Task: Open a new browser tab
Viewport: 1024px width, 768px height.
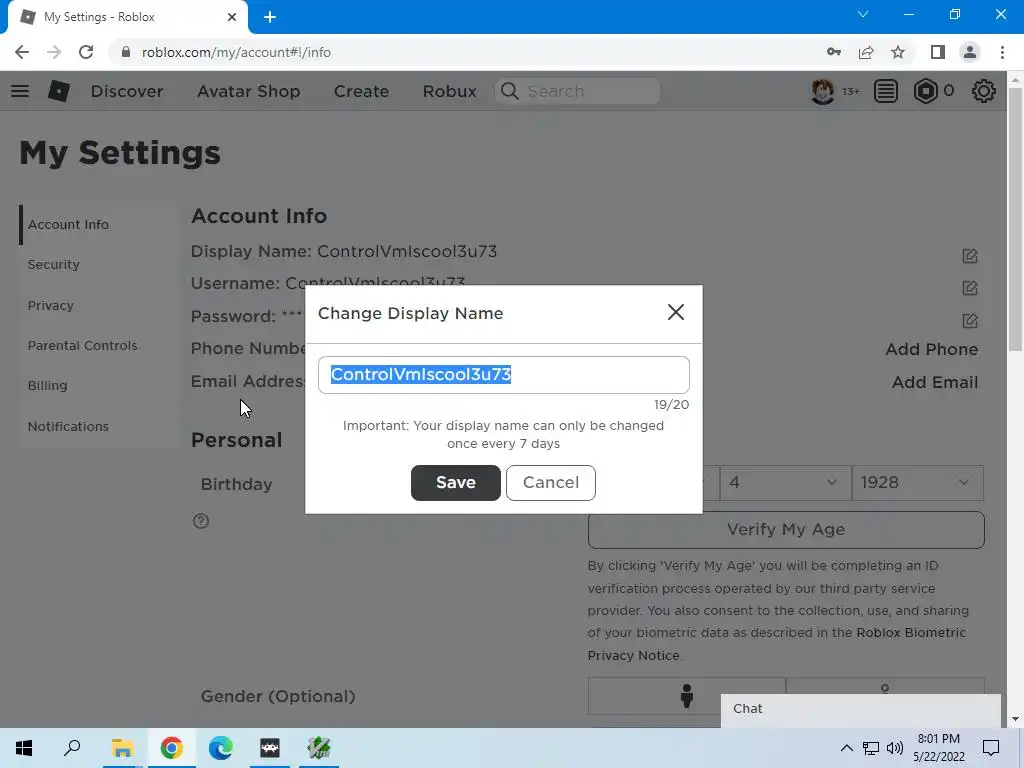Action: (270, 17)
